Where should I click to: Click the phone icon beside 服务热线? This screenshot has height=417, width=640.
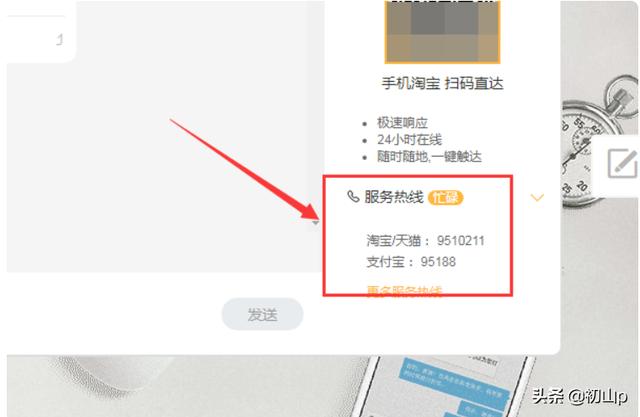tap(353, 197)
